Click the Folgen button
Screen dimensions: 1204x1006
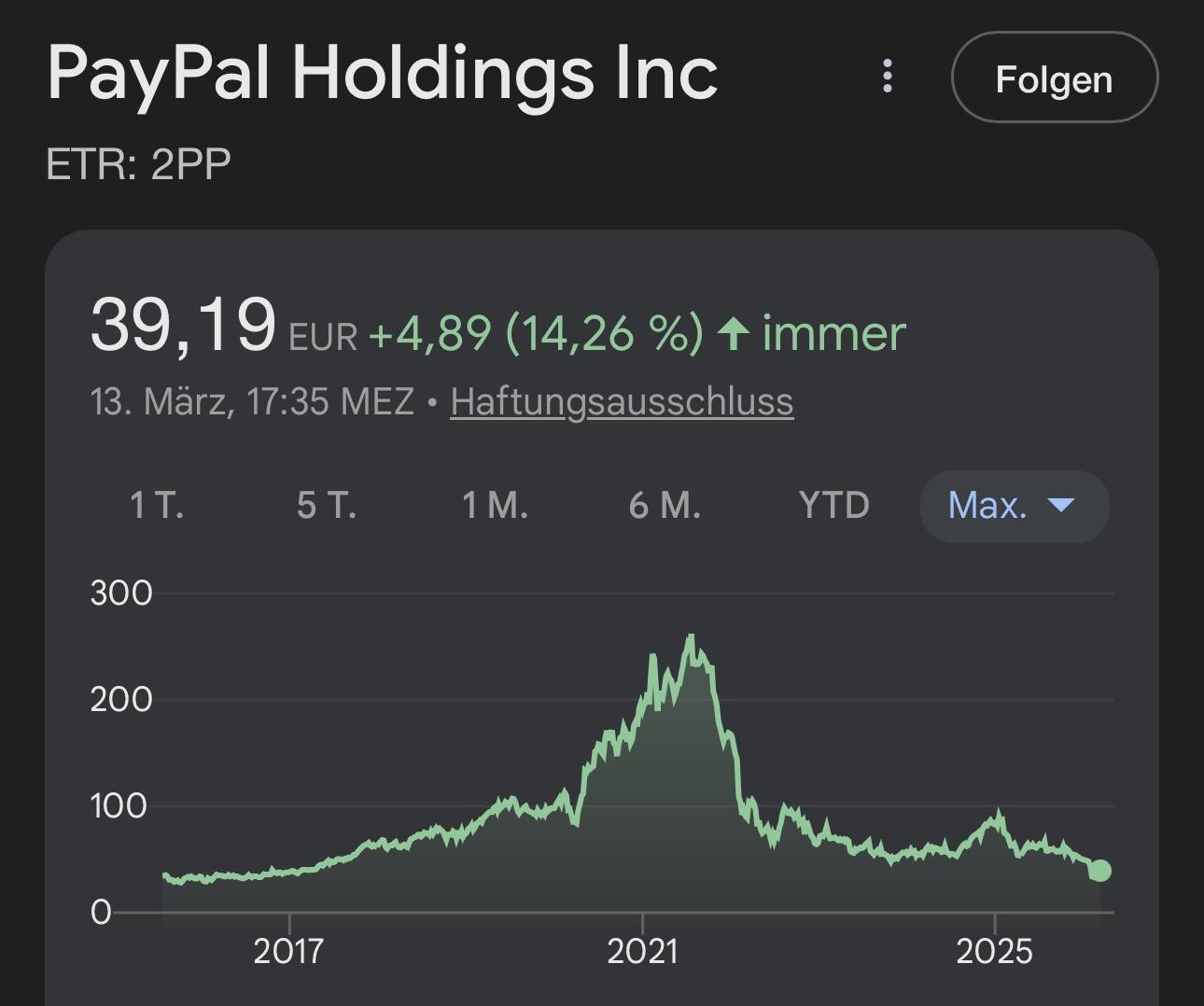tap(1054, 78)
